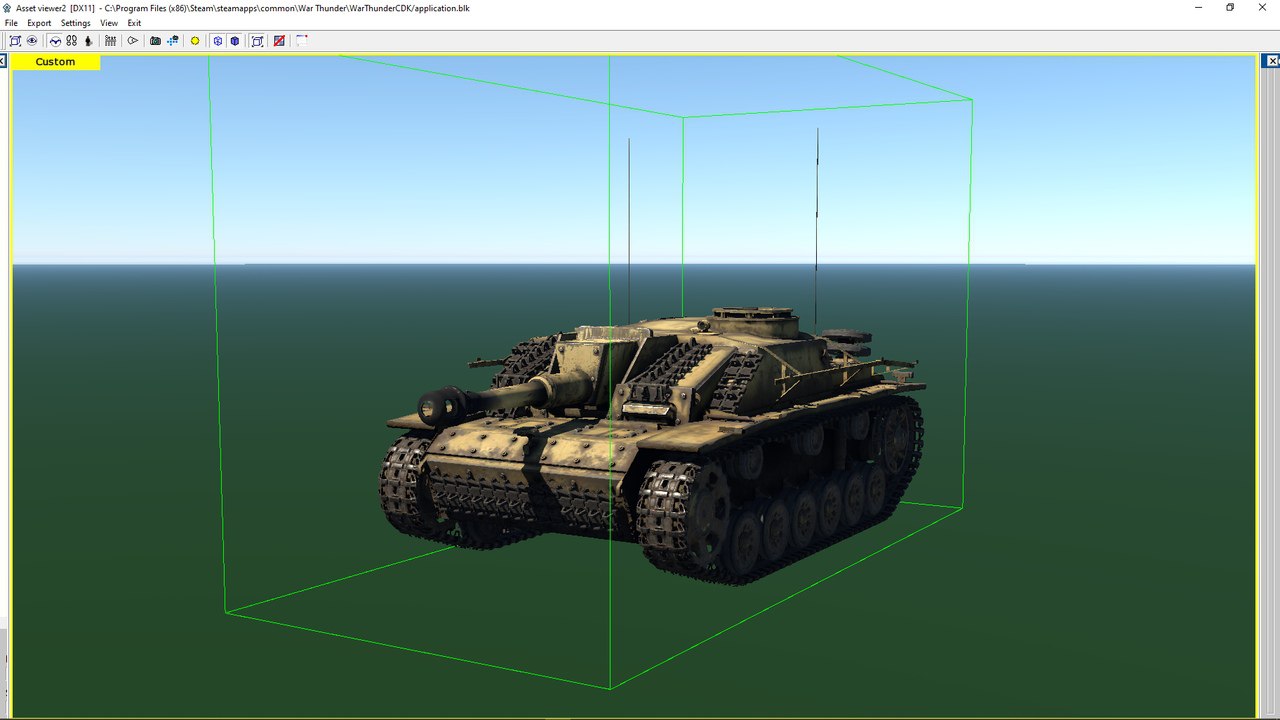Click the zoom-extents box icon in toolbar

15,41
